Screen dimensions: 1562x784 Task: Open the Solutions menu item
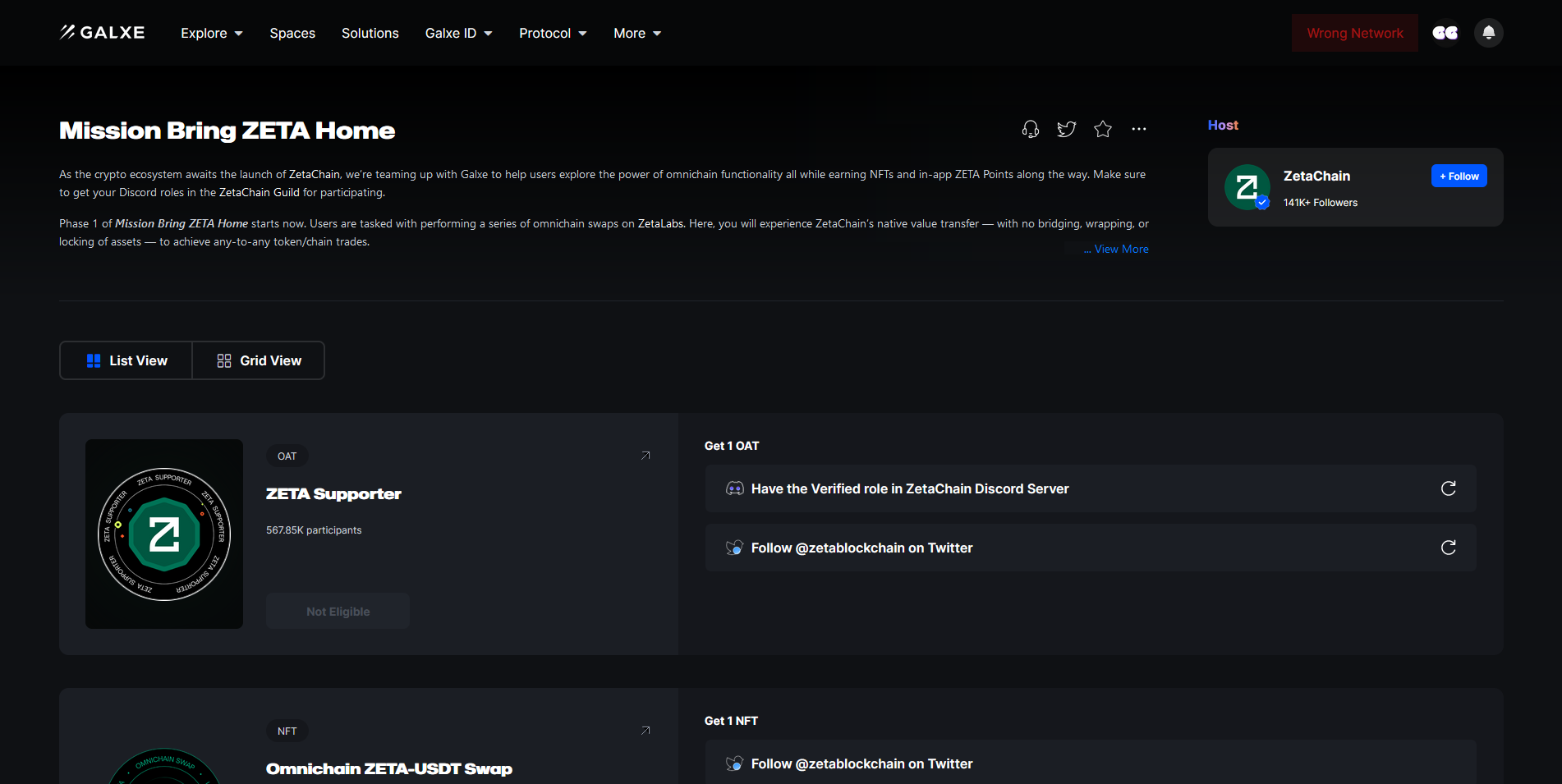[370, 33]
